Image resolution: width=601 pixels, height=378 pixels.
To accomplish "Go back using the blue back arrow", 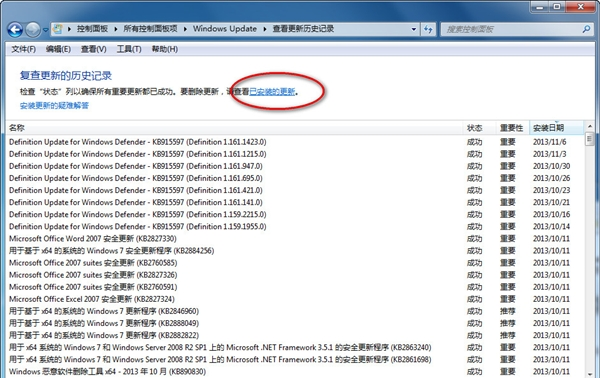I will [x=15, y=30].
